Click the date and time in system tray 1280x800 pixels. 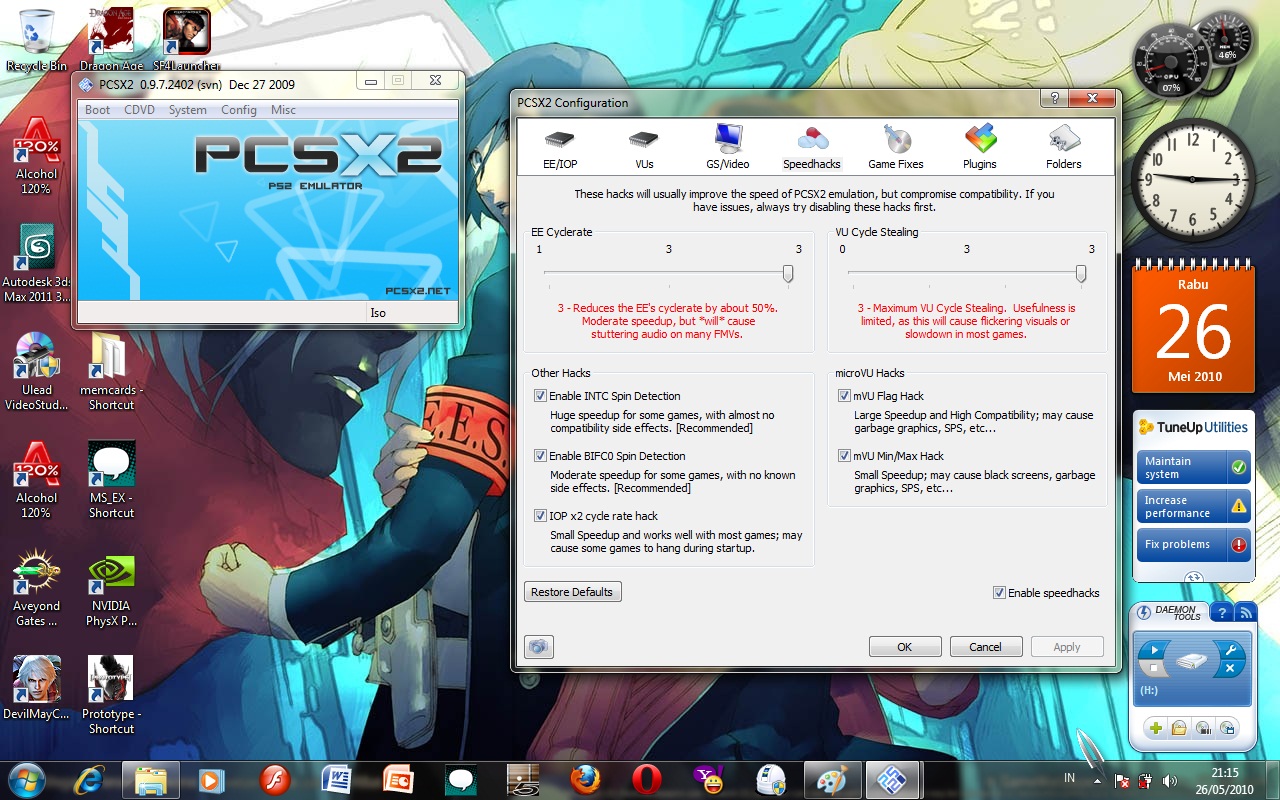coord(1225,780)
